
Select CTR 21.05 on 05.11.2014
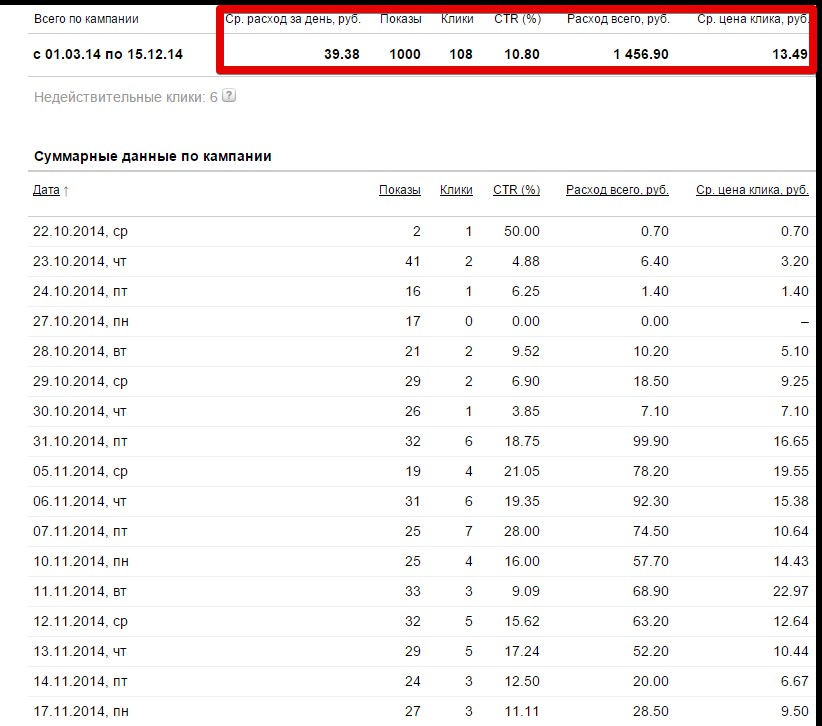[x=522, y=471]
